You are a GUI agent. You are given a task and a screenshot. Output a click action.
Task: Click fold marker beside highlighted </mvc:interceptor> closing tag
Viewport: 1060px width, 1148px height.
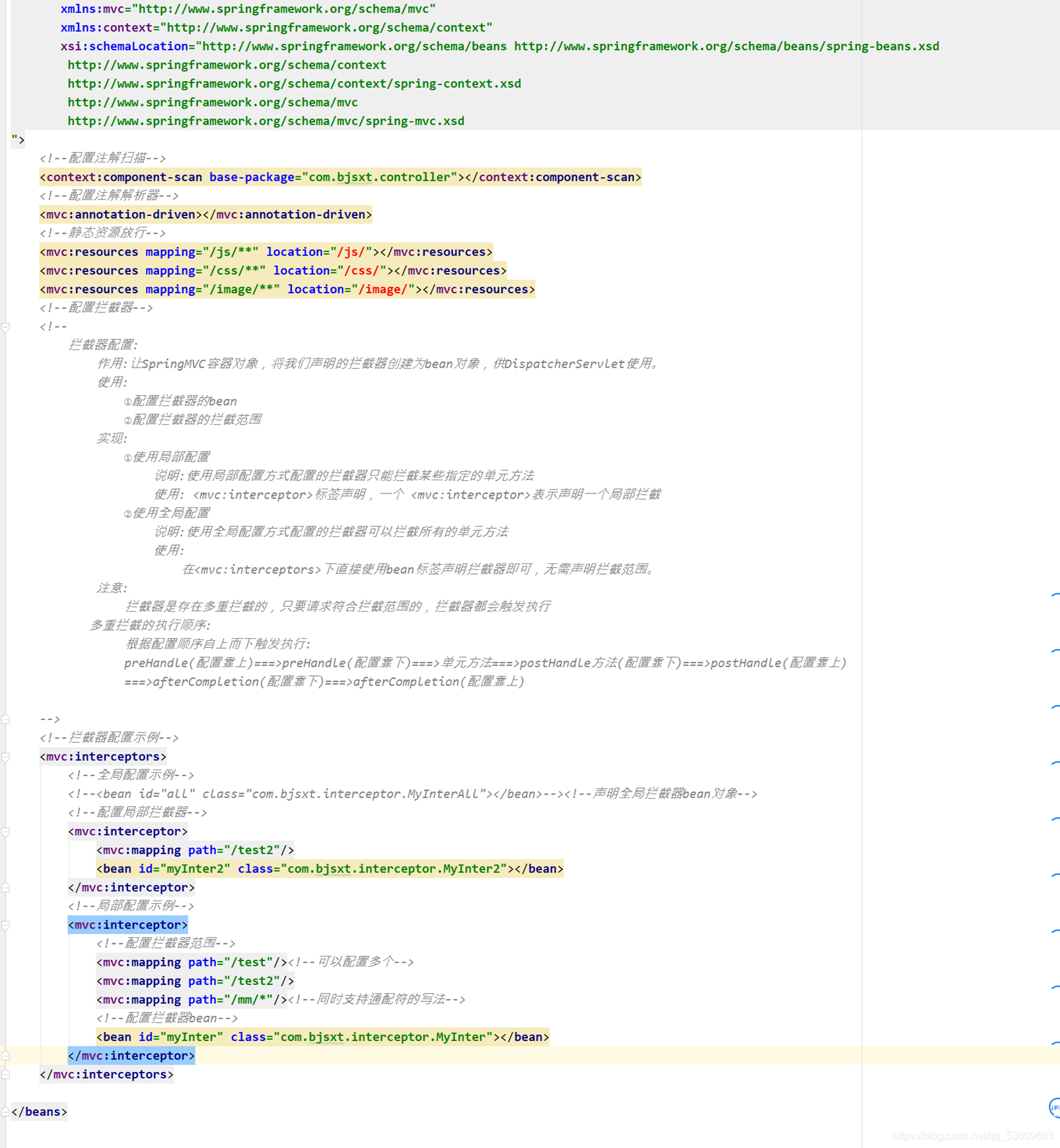click(x=5, y=1056)
